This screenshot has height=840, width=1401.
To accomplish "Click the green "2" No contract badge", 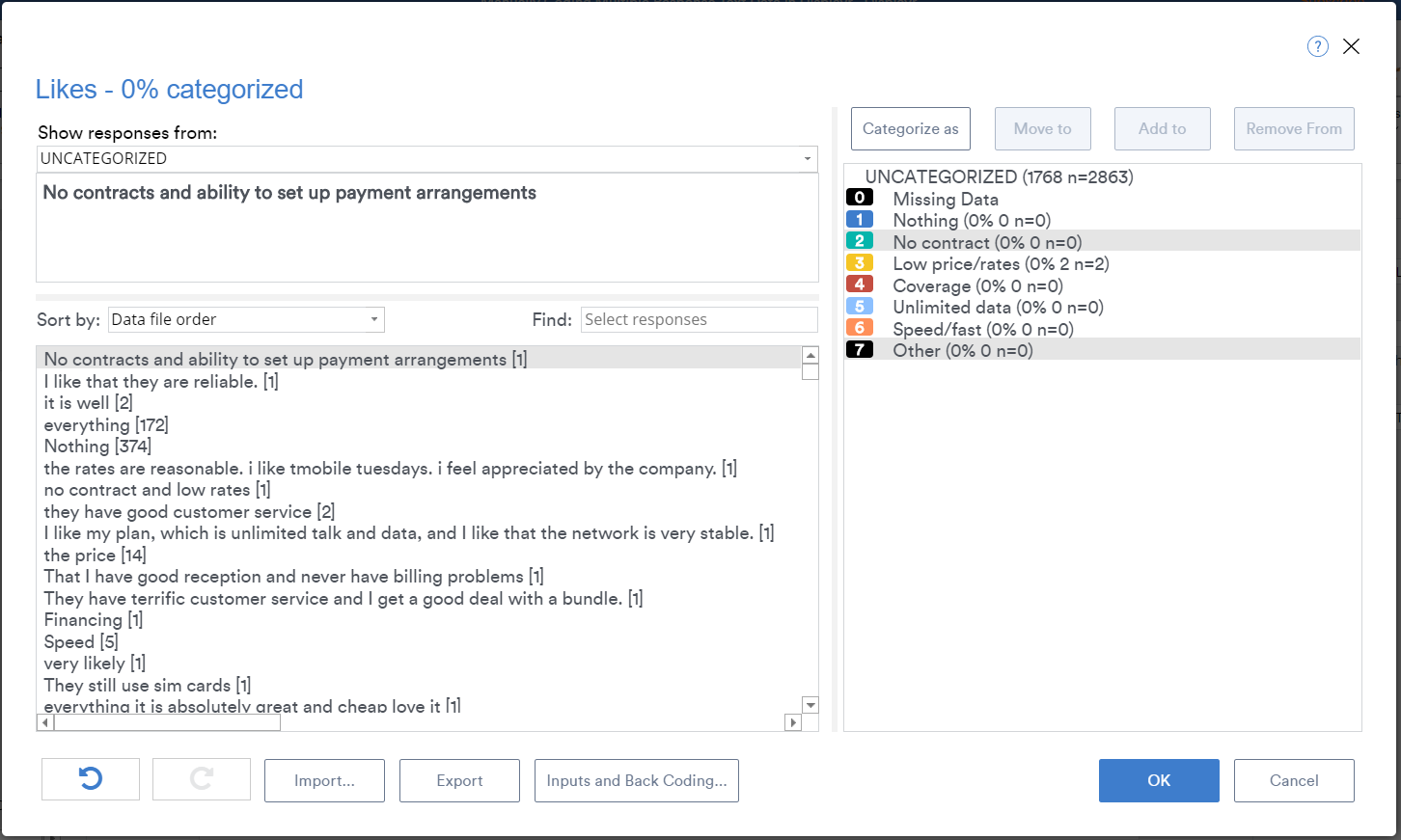I will pos(860,240).
